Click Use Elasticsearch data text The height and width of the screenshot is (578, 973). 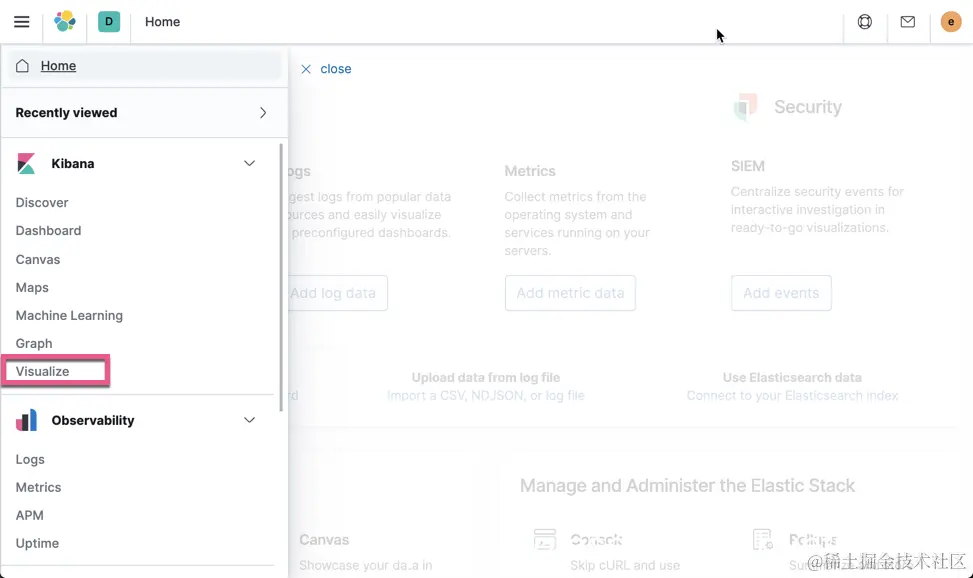792,377
